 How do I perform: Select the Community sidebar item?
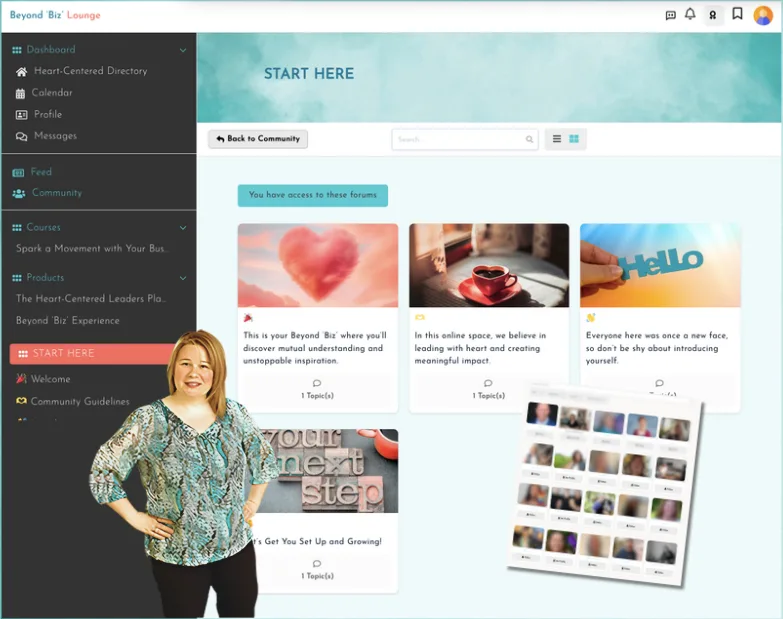[56, 193]
